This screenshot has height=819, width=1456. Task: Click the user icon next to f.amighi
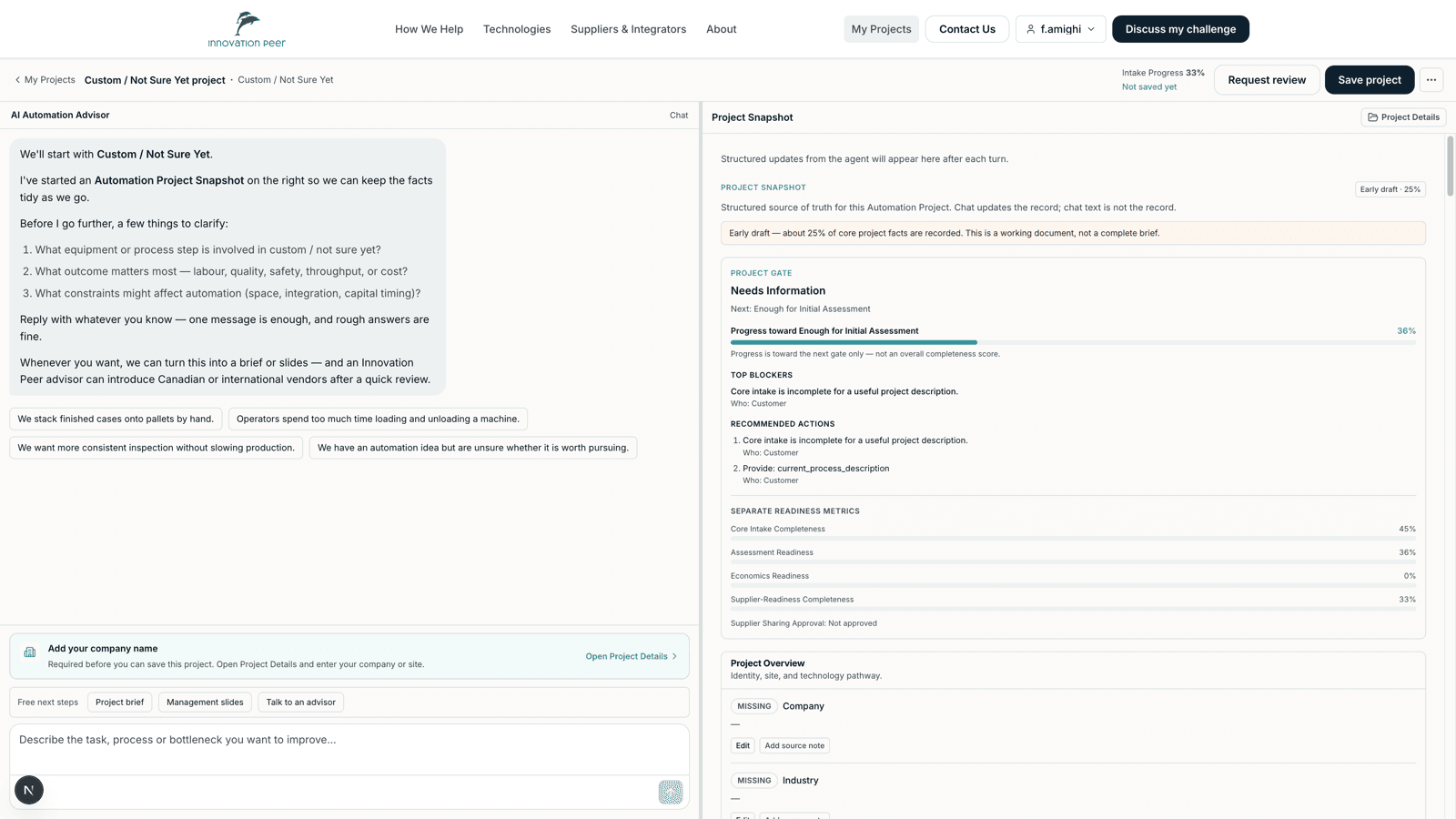point(1030,29)
